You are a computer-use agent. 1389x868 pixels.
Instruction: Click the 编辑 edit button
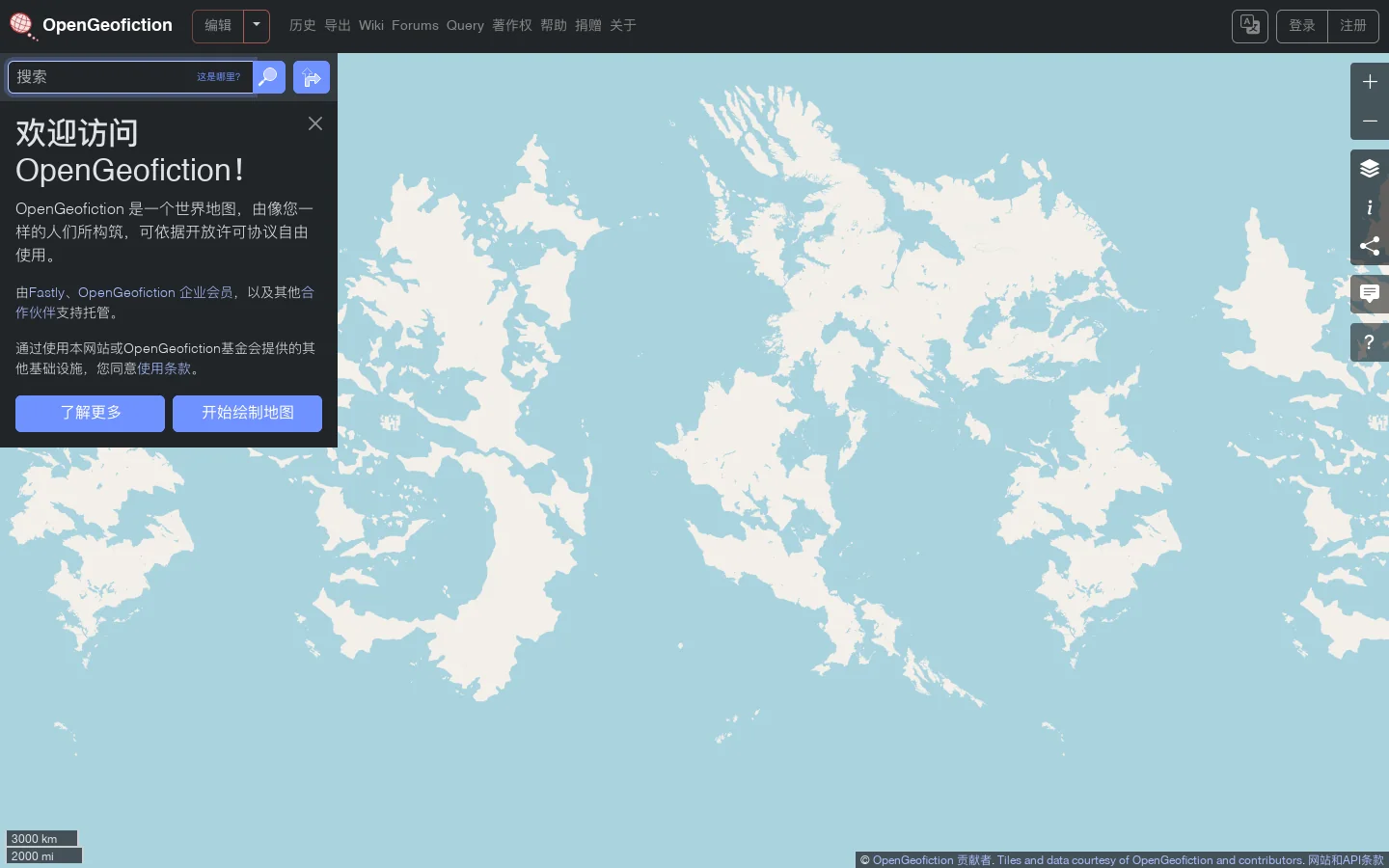pyautogui.click(x=218, y=26)
